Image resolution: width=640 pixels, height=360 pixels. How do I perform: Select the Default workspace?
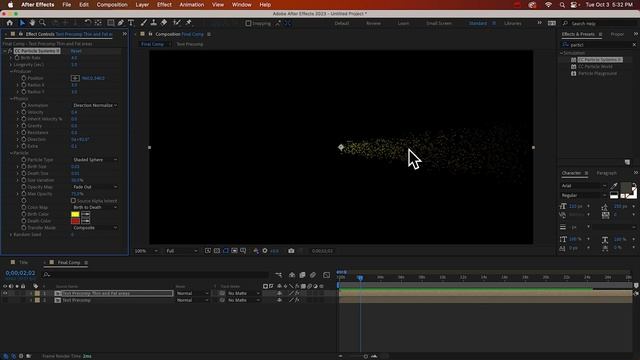pyautogui.click(x=342, y=23)
